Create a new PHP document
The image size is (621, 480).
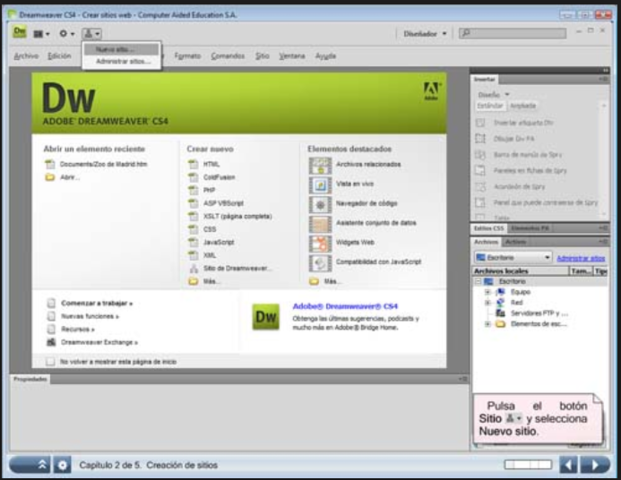[209, 190]
